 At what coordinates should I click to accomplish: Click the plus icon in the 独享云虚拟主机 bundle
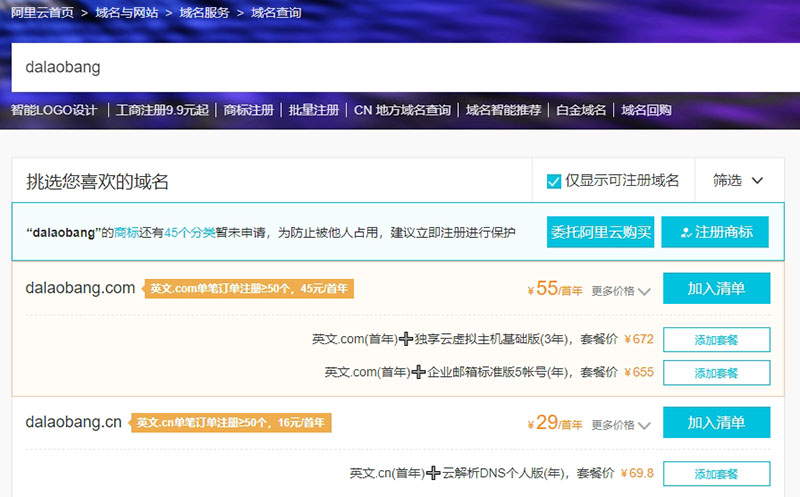[x=406, y=339]
